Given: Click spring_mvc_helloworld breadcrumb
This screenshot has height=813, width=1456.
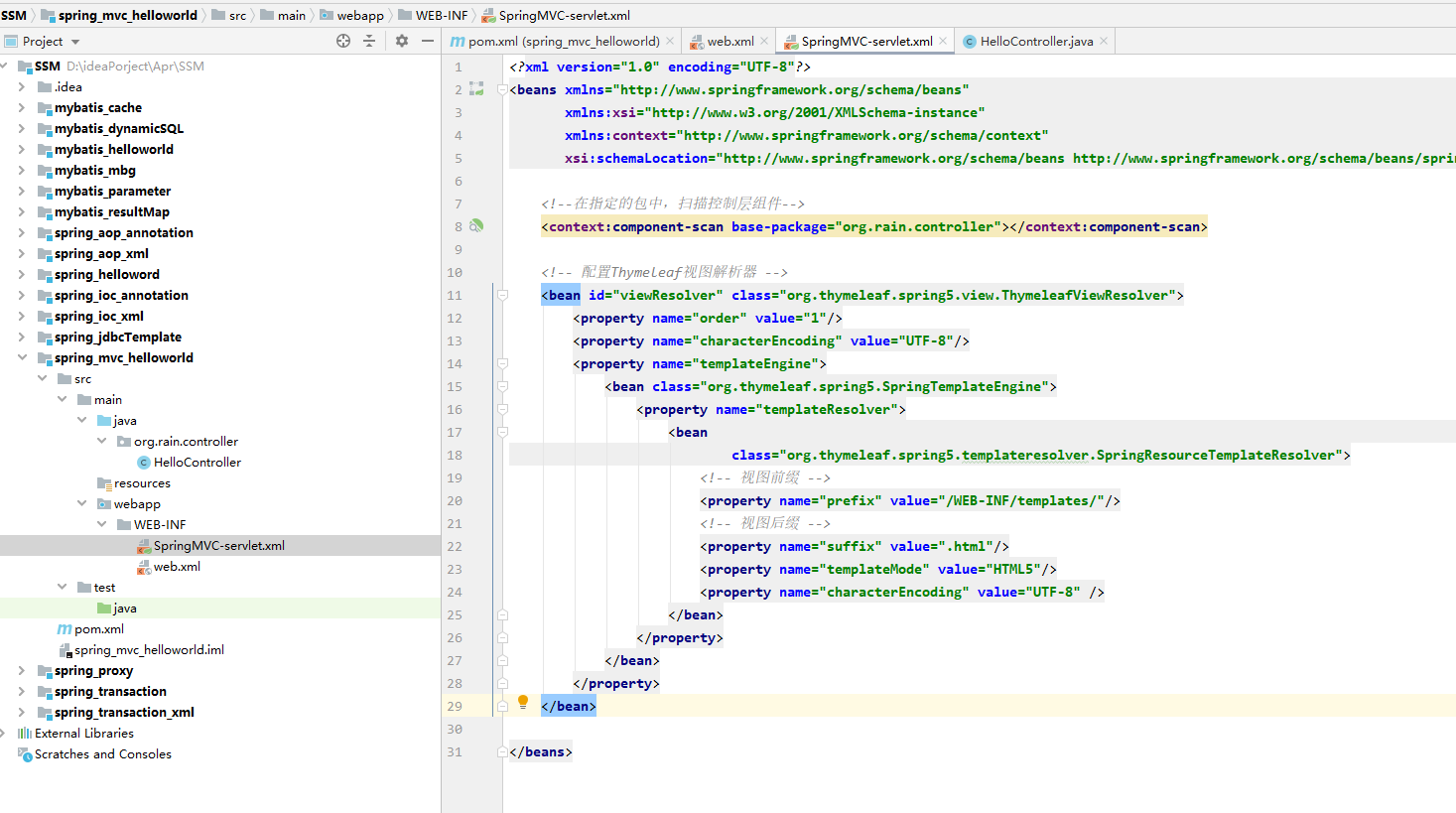Looking at the screenshot, I should pyautogui.click(x=127, y=15).
